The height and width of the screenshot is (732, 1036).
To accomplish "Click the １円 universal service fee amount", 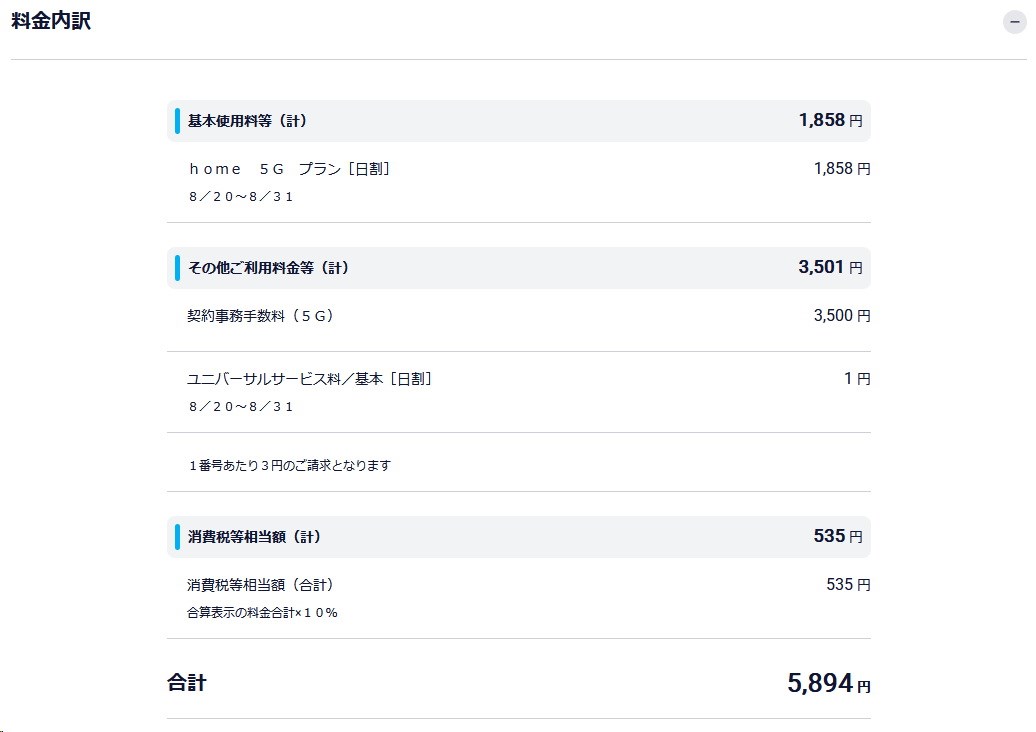I will (858, 378).
